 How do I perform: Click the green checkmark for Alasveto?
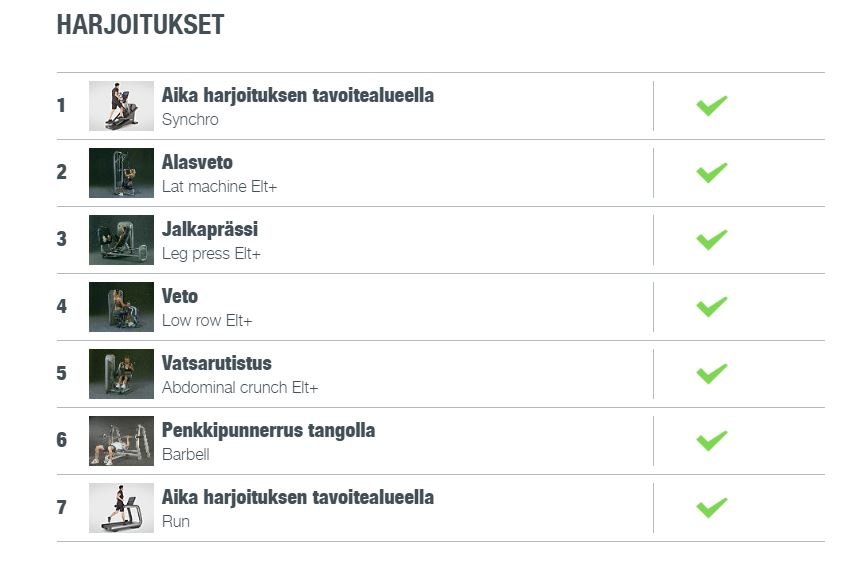coord(711,173)
